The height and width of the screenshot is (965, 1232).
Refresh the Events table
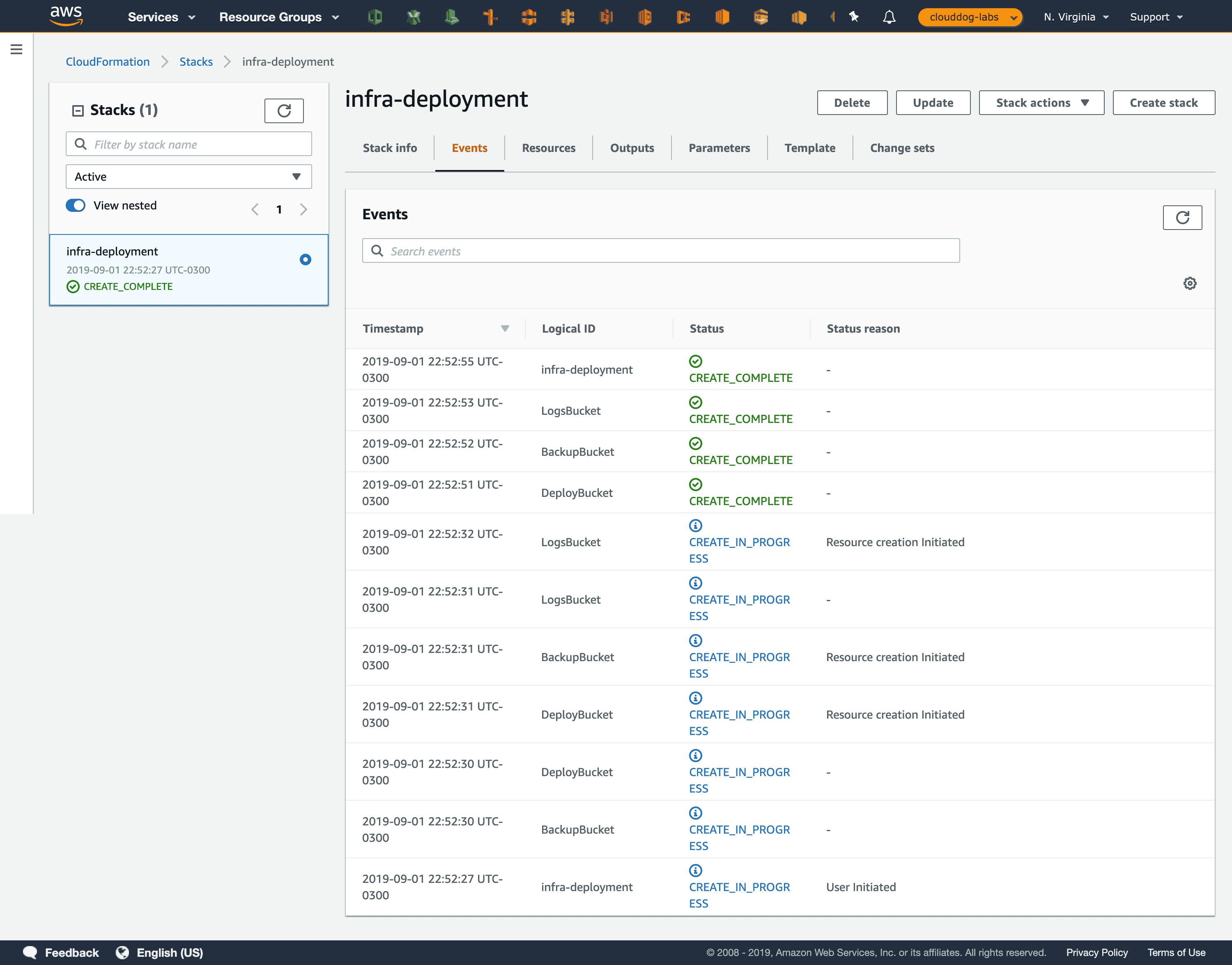coord(1182,218)
